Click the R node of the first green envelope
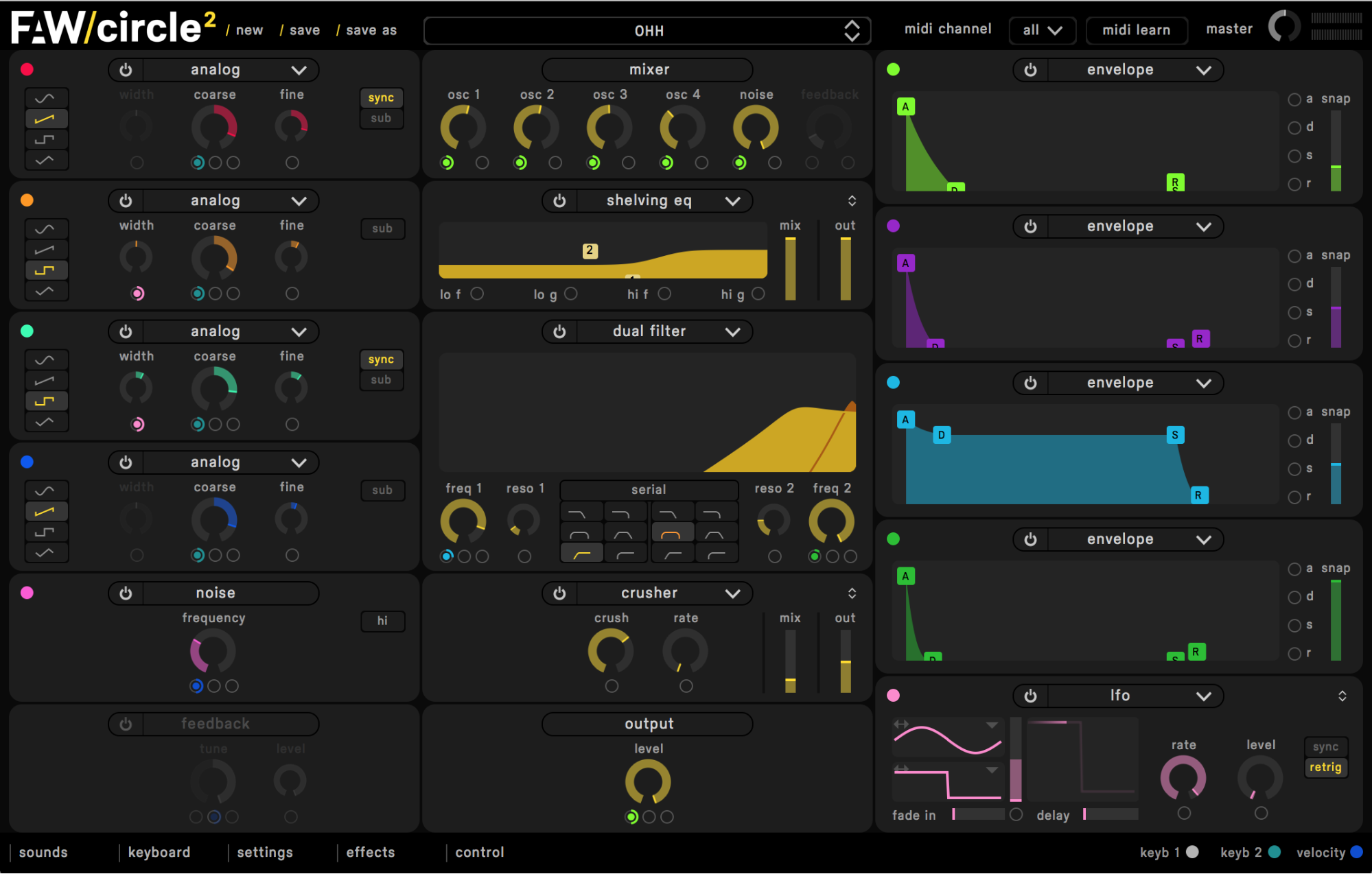 (x=1175, y=182)
